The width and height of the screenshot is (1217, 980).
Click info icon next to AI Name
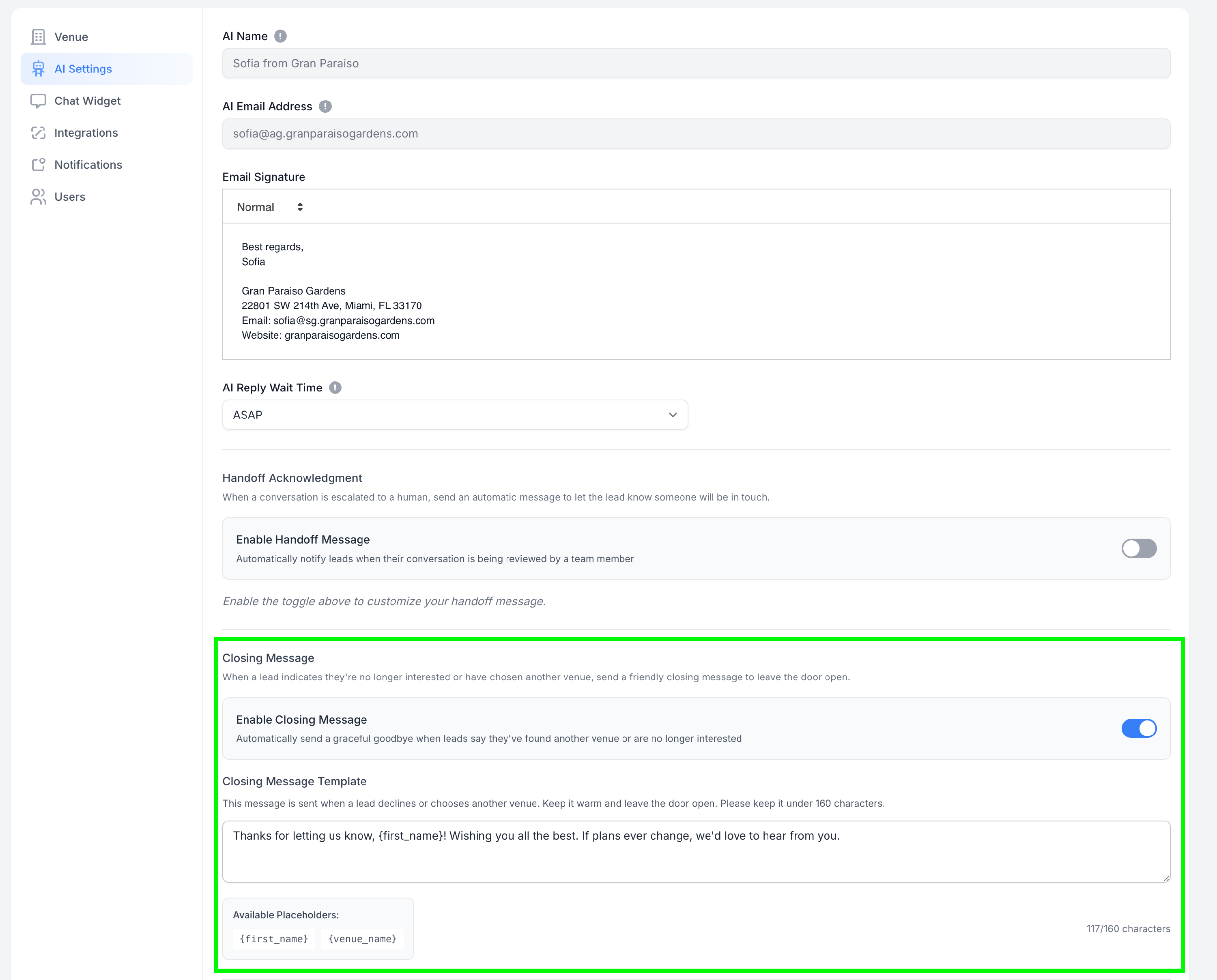coord(281,36)
